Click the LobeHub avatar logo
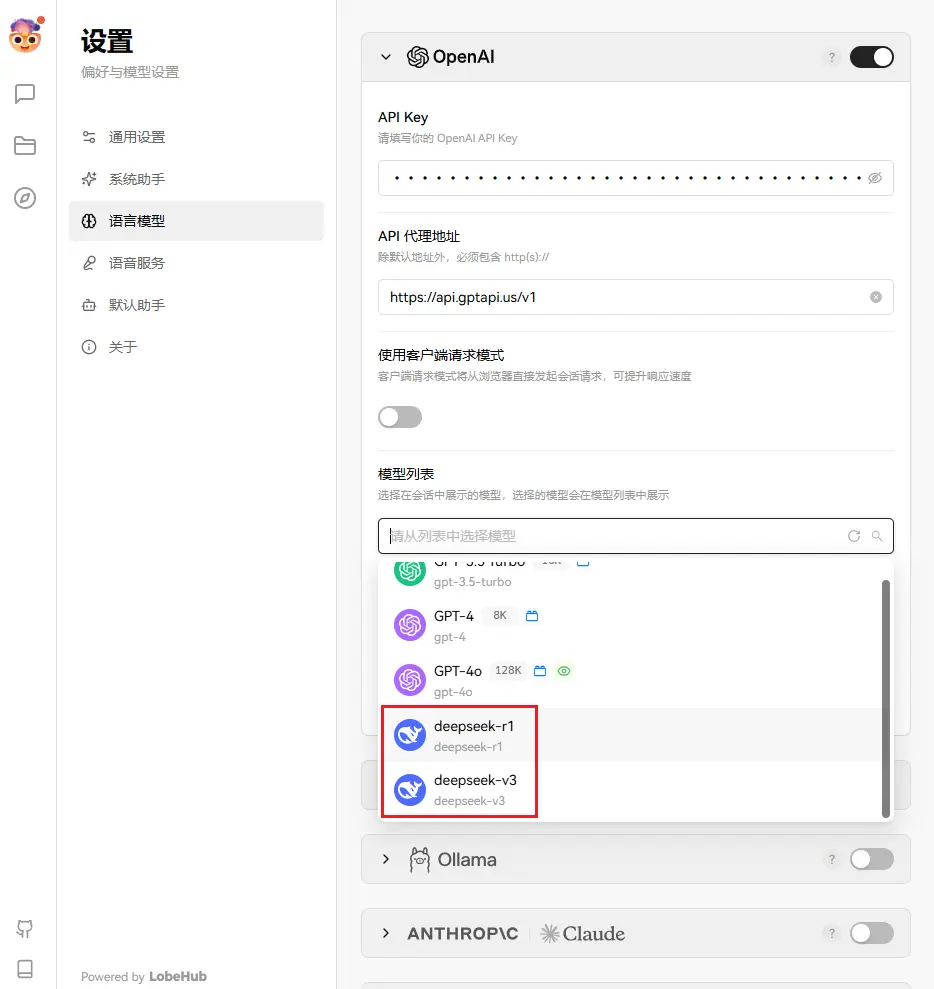Viewport: 934px width, 989px height. click(25, 37)
